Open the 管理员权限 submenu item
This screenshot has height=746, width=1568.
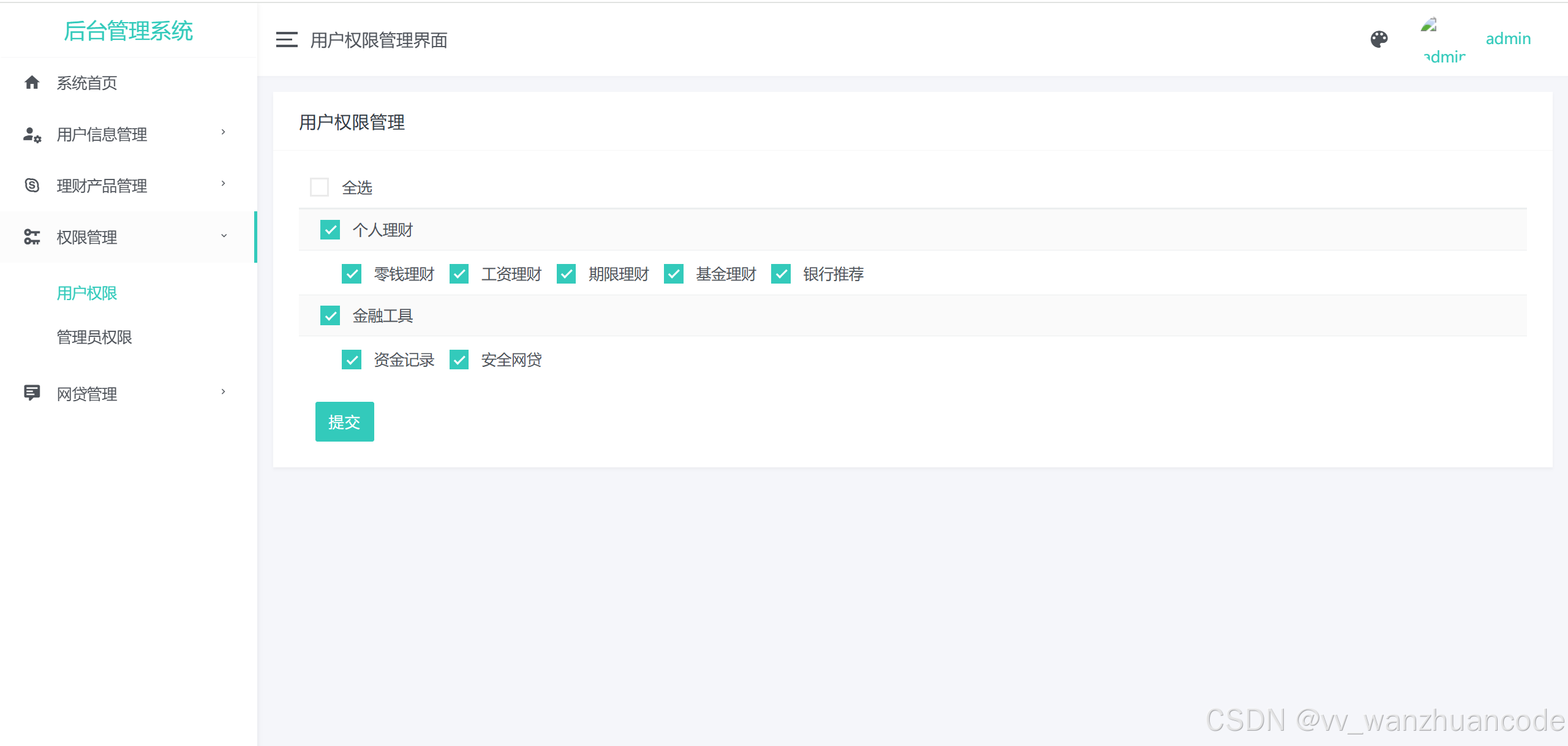click(x=94, y=337)
